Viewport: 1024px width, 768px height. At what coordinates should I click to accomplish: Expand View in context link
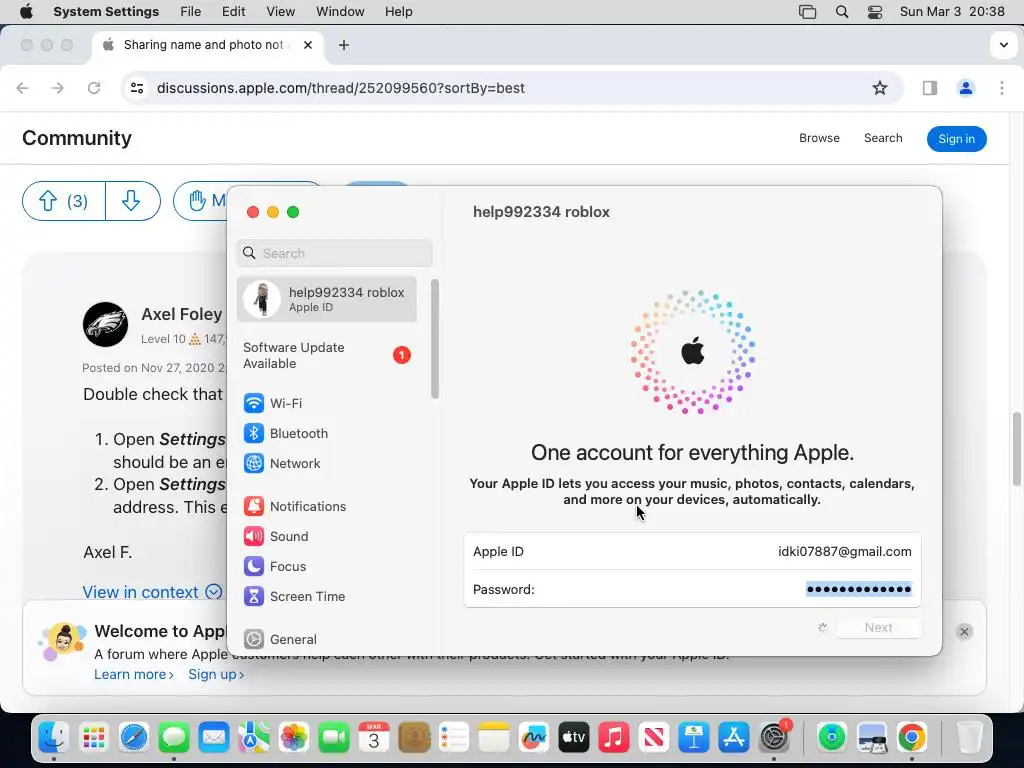coord(152,592)
